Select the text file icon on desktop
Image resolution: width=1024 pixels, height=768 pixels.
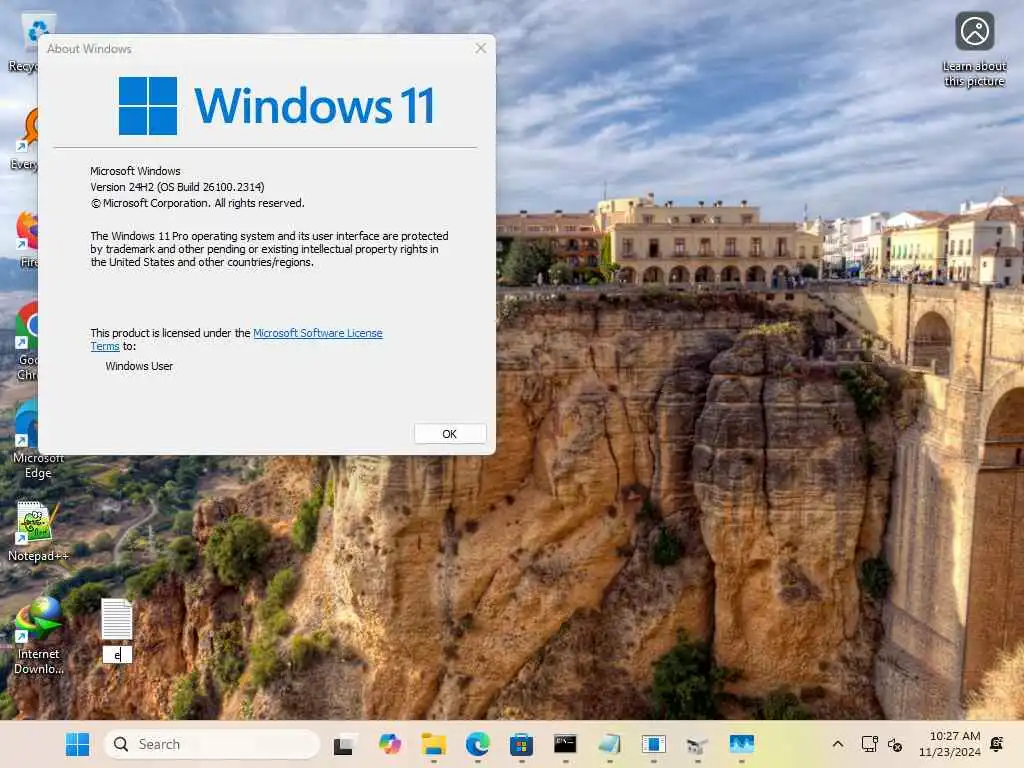(x=118, y=619)
